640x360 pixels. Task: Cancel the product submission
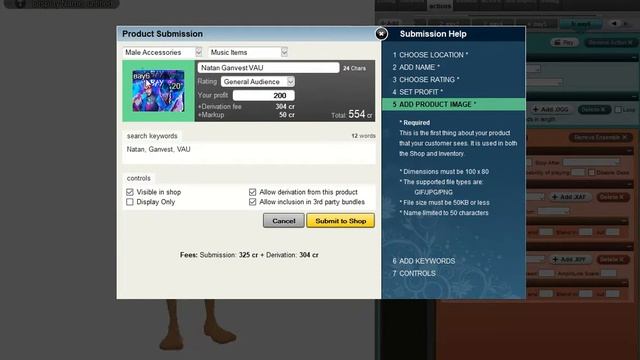284,221
